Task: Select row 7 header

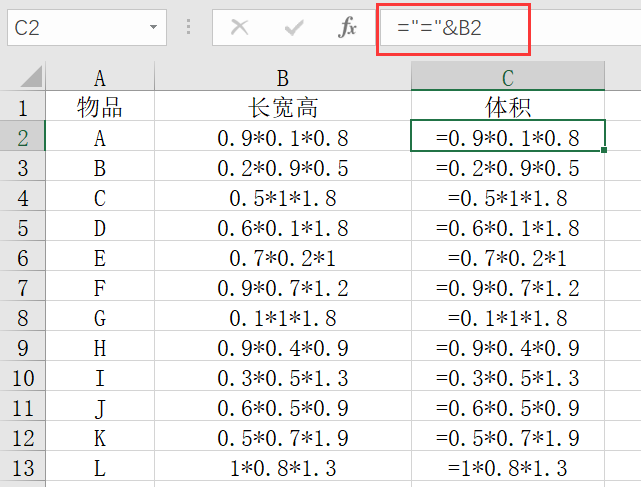Action: (x=22, y=286)
